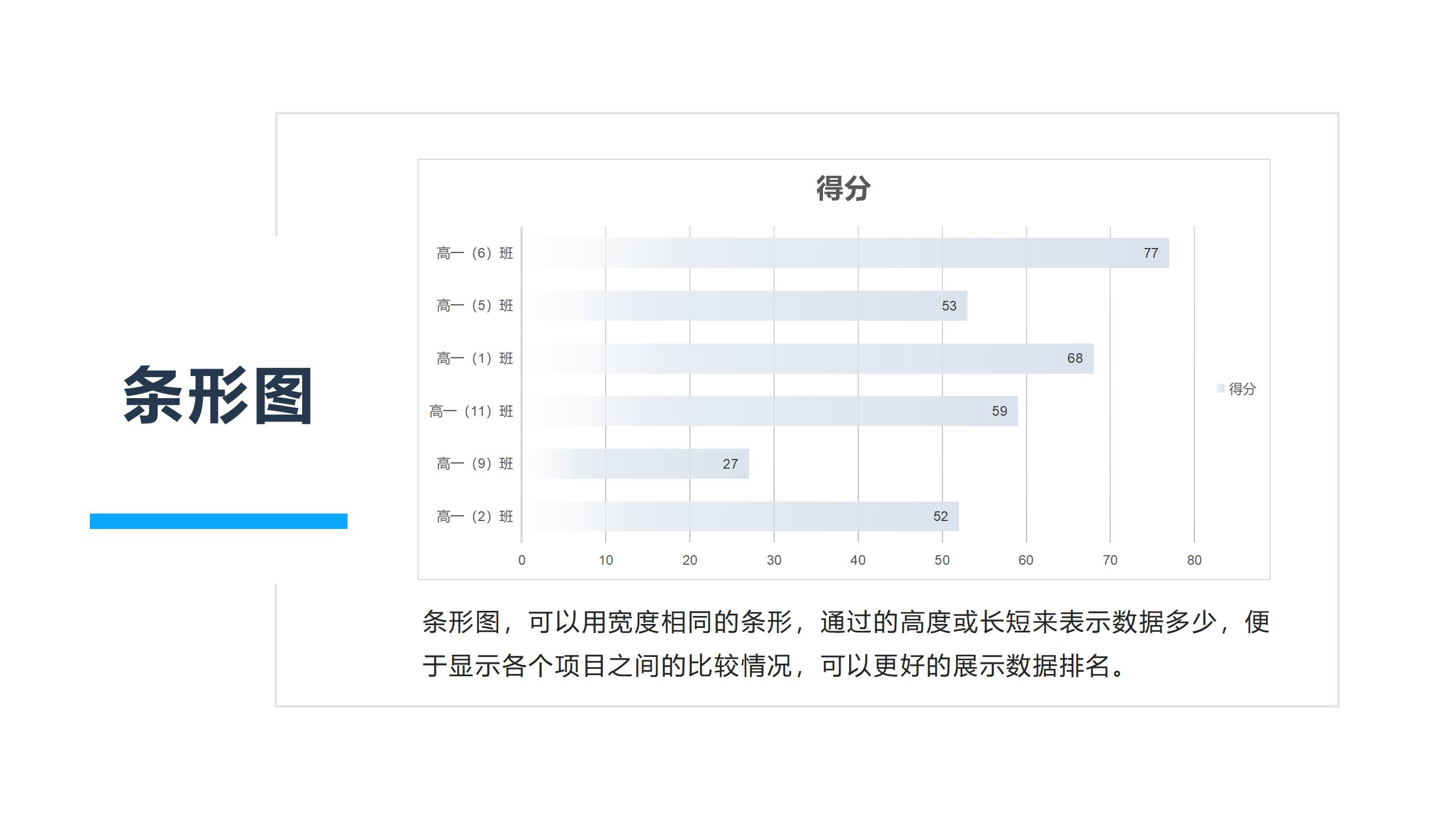Click the axis value 20
1456x819 pixels.
(690, 560)
